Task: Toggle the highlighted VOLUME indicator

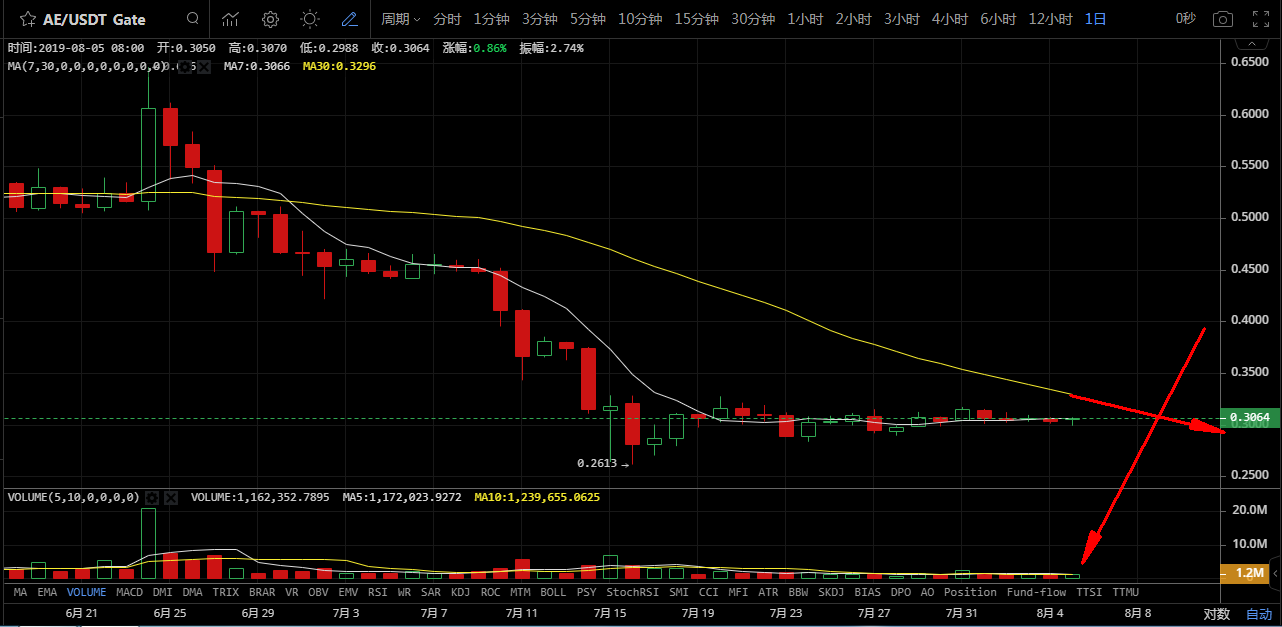Action: click(86, 592)
